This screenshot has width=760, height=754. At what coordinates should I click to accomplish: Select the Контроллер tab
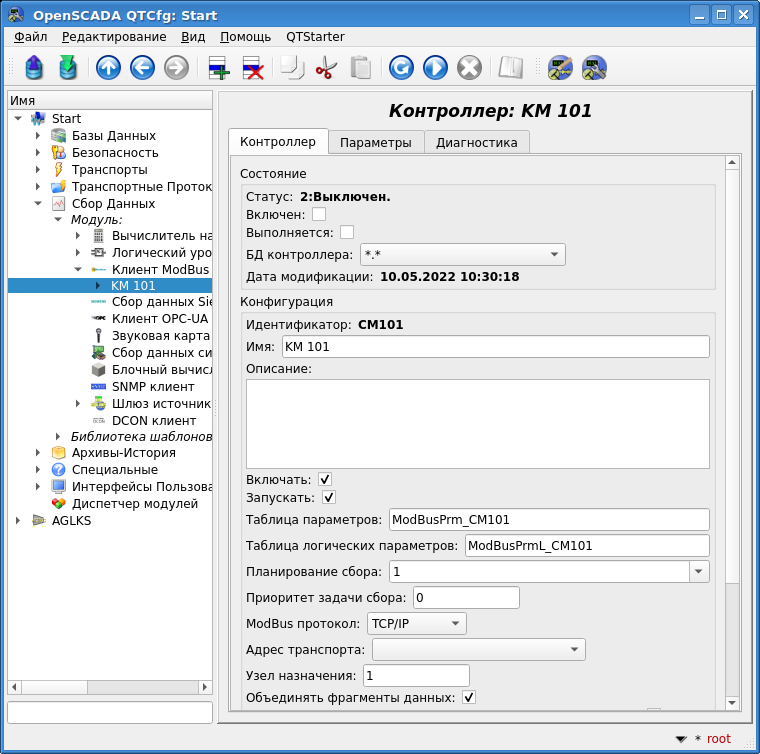[x=278, y=141]
